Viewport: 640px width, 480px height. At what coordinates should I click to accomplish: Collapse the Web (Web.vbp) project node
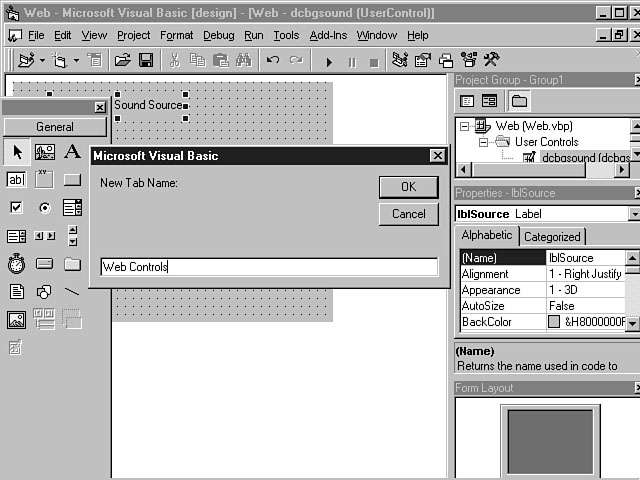[x=464, y=126]
